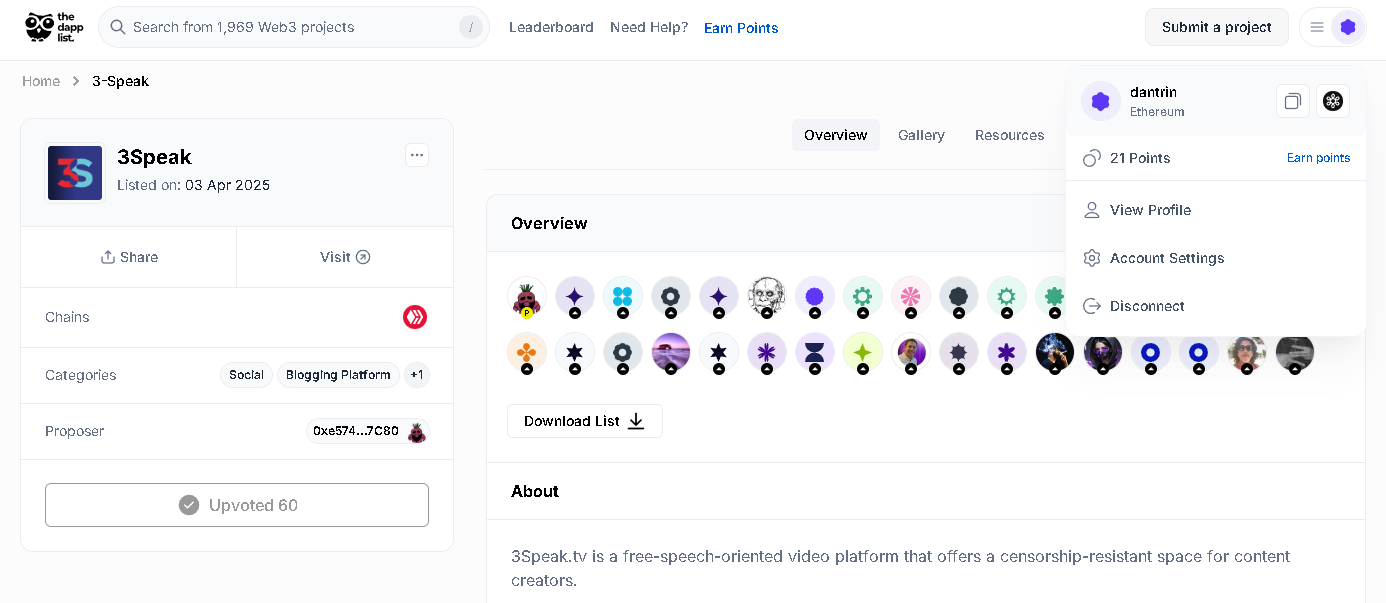Toggle the Upvoted 60 button
Screen dimensions: 1386x603
click(237, 505)
